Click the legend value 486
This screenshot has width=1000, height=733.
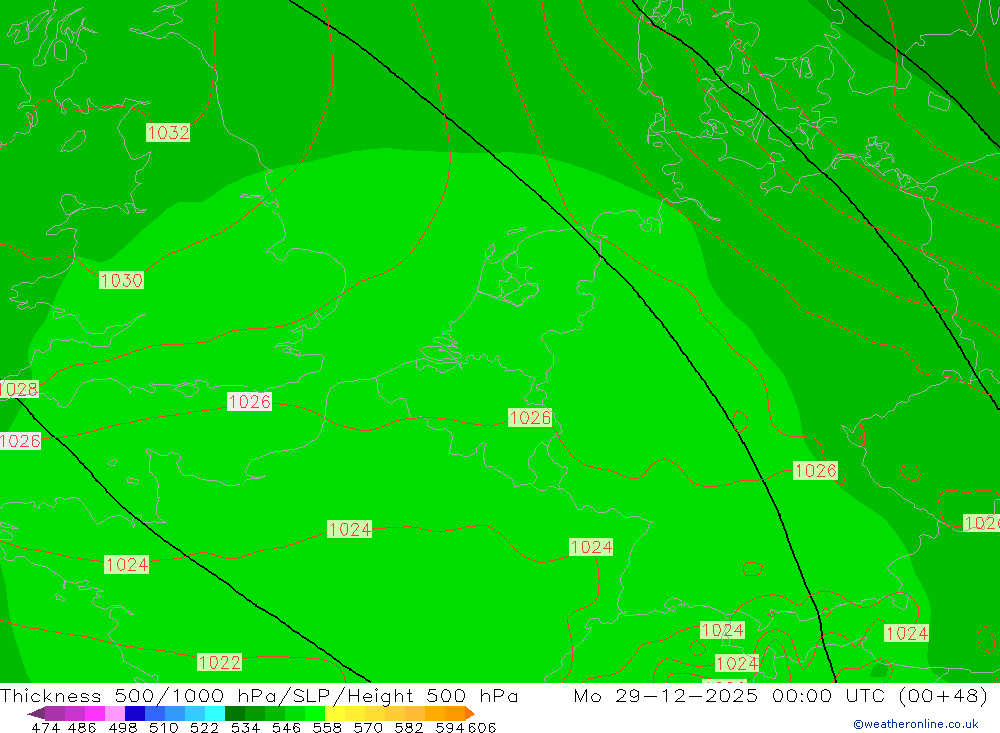click(x=82, y=728)
